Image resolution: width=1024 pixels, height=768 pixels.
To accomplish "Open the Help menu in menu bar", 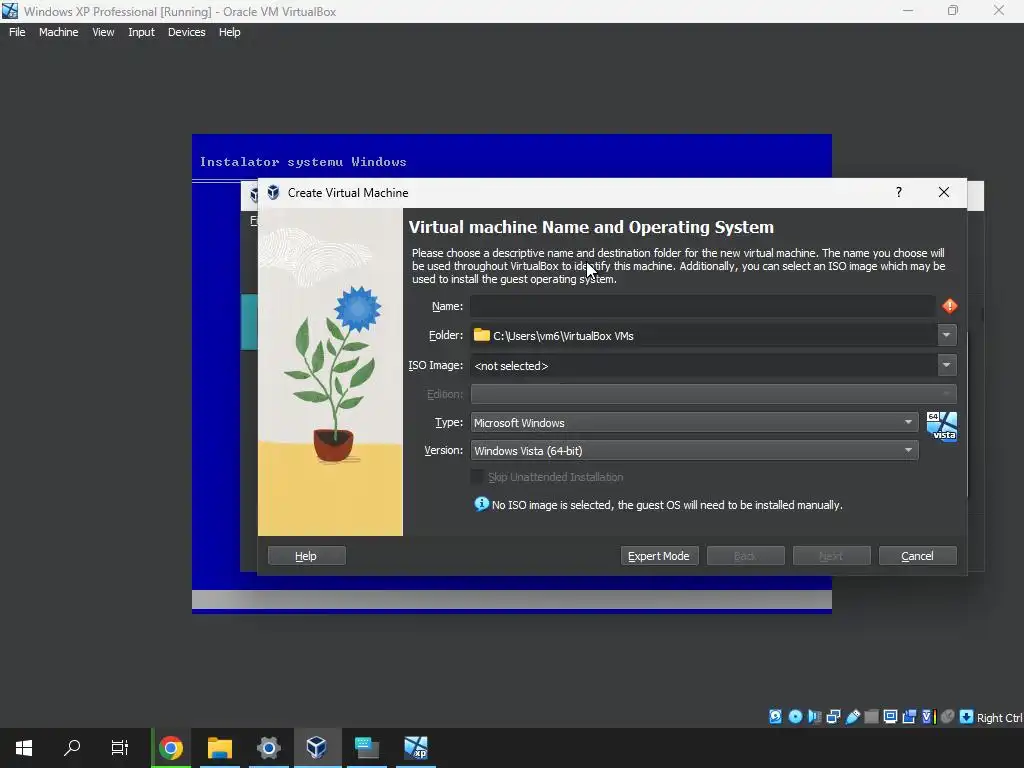I will pos(229,32).
